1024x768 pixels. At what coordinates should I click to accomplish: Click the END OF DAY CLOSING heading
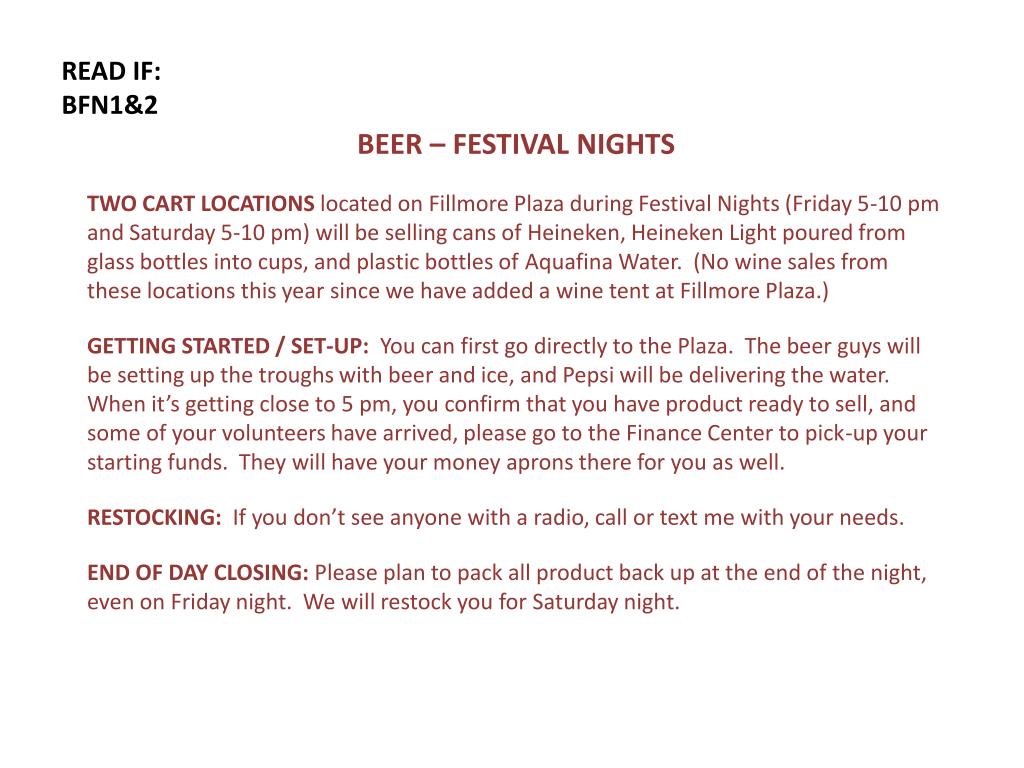pos(197,573)
